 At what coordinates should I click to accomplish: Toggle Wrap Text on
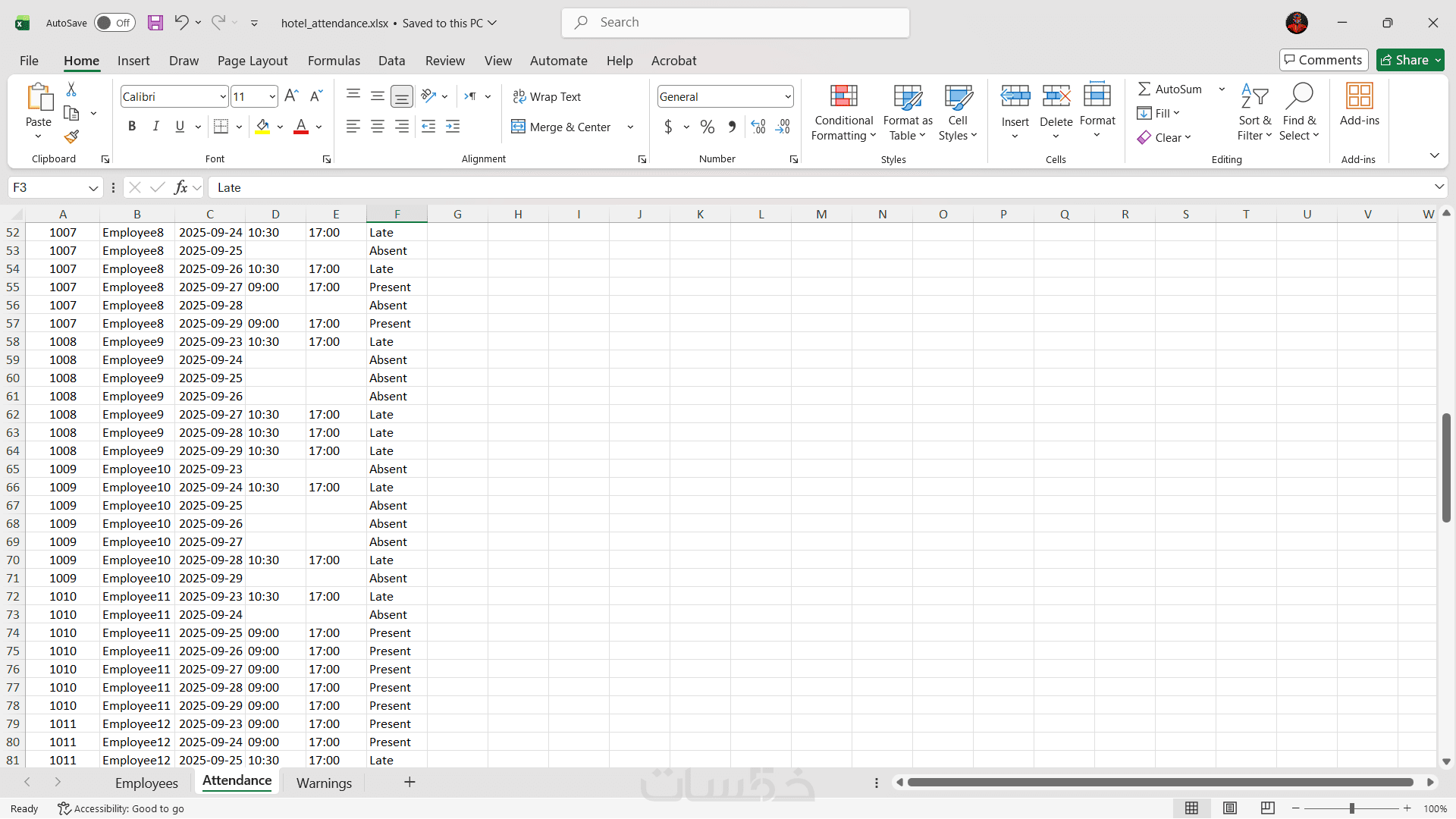click(x=547, y=96)
